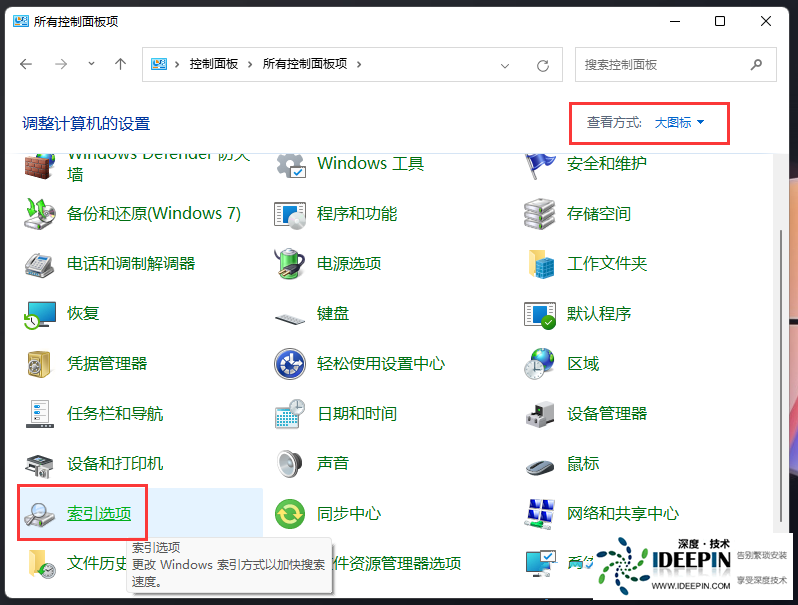The height and width of the screenshot is (605, 798).
Task: Open the 电话和调制解调器 phone icon
Action: 39,265
